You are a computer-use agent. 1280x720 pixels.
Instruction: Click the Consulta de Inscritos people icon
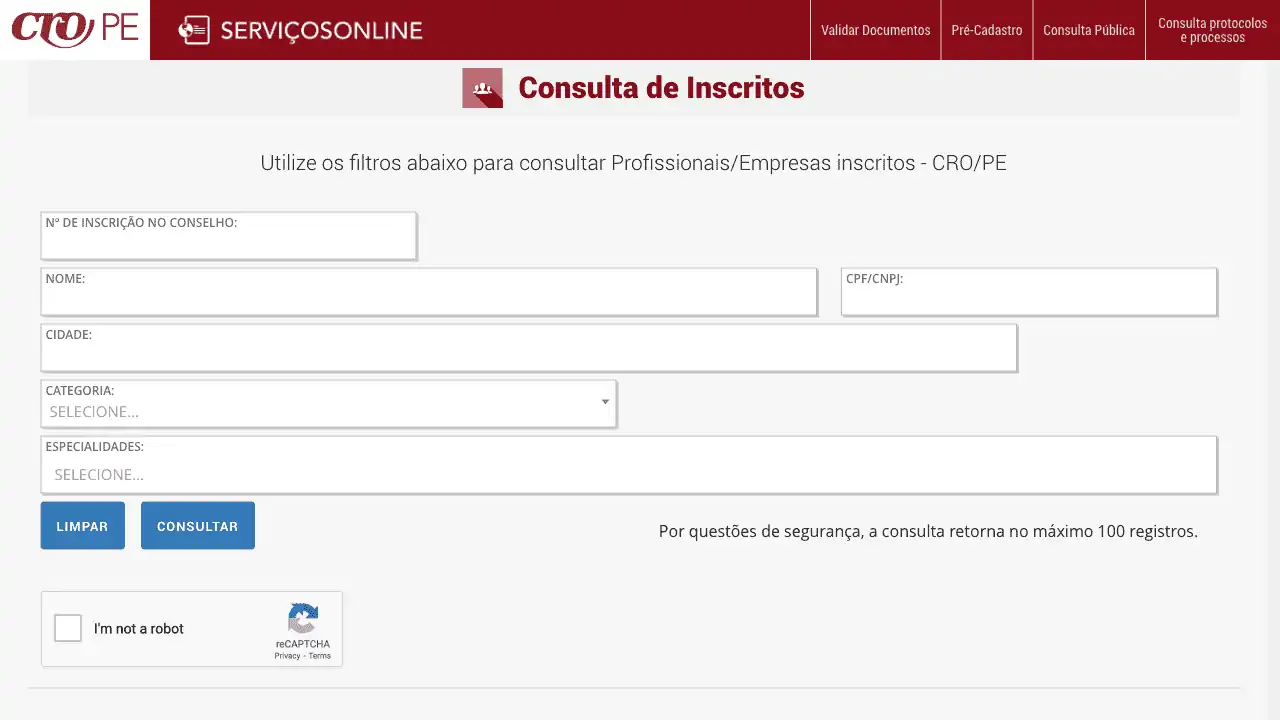click(482, 88)
